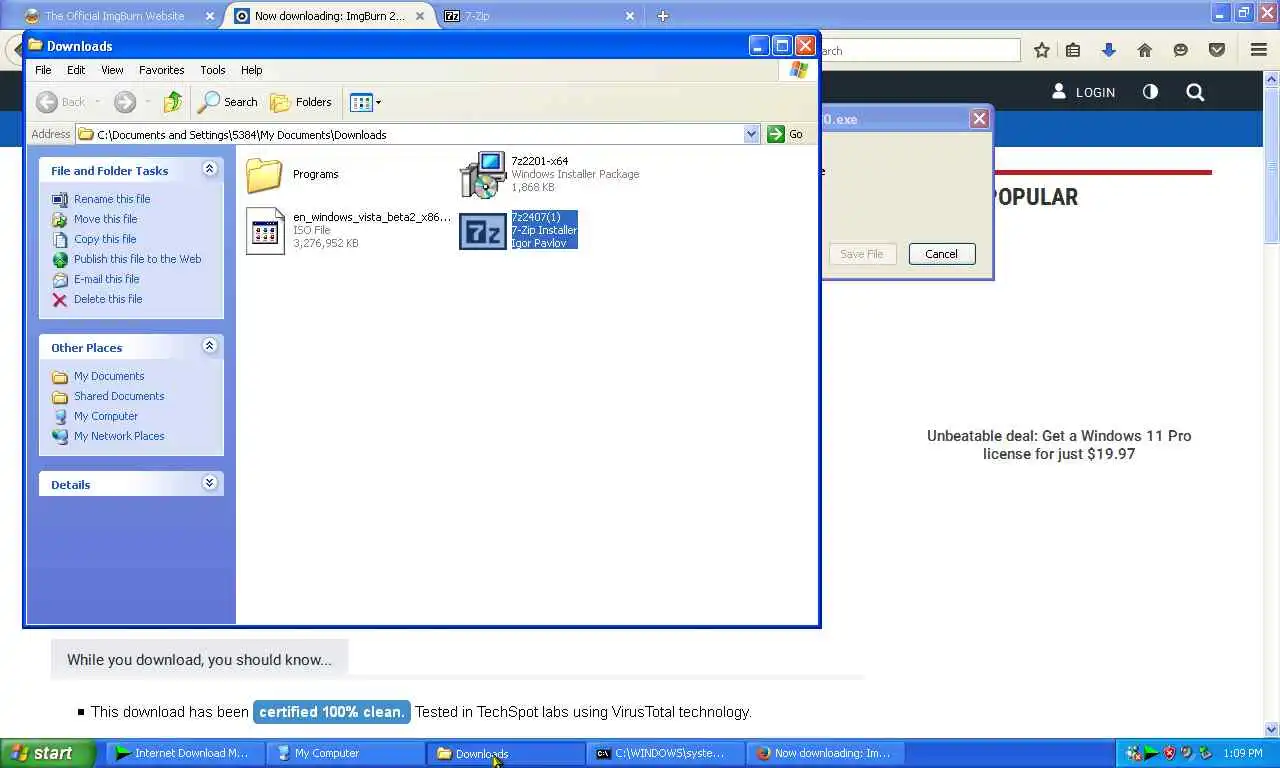Select the 7z2407(1) 7-Zip Installer icon

483,231
